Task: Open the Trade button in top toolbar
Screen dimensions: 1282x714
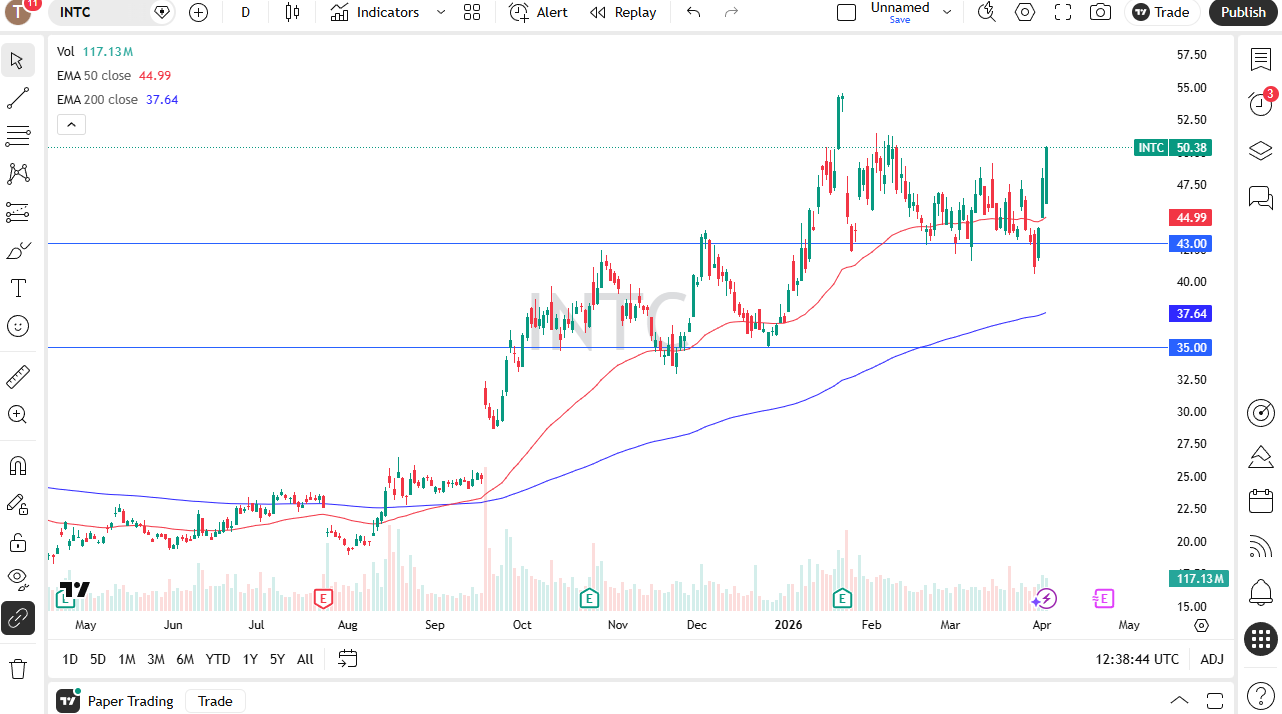Action: pos(1162,12)
